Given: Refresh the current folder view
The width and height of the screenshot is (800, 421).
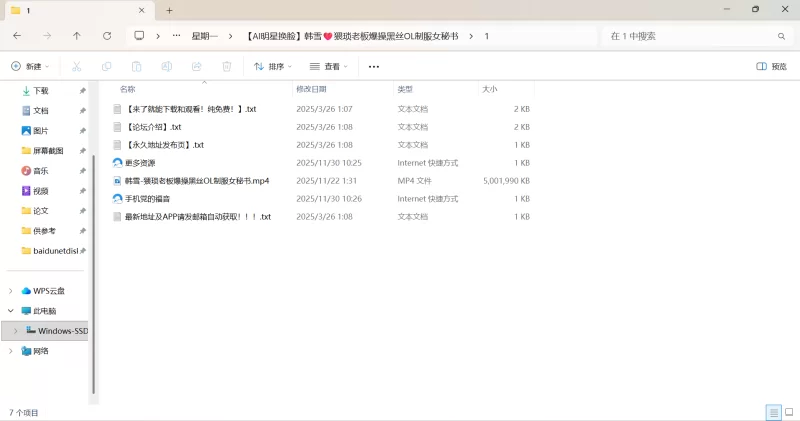Looking at the screenshot, I should pyautogui.click(x=107, y=36).
